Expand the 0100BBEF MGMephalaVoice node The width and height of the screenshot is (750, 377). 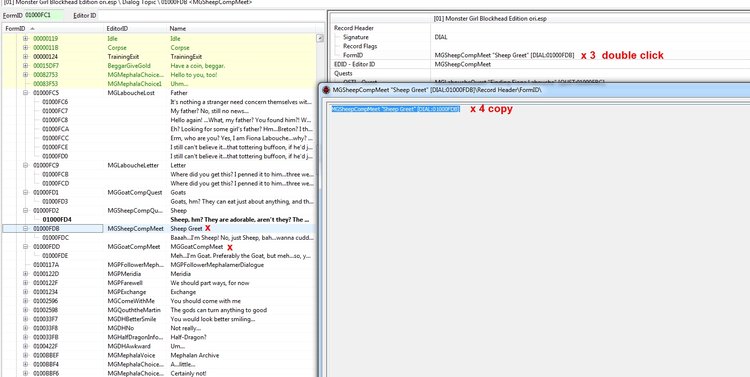click(x=25, y=355)
